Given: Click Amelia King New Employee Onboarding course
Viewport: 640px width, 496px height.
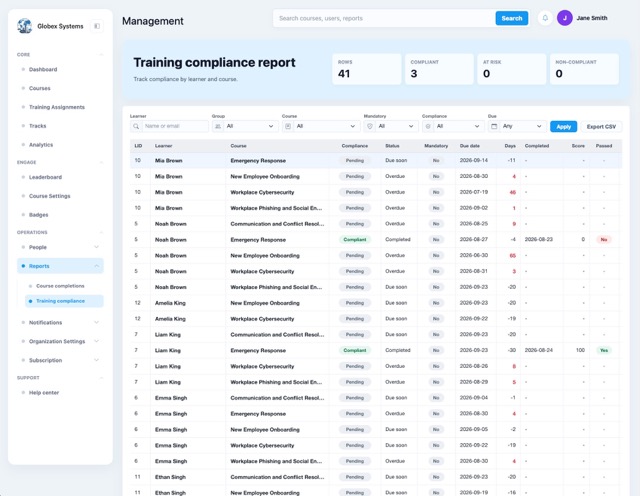Looking at the screenshot, I should point(265,303).
